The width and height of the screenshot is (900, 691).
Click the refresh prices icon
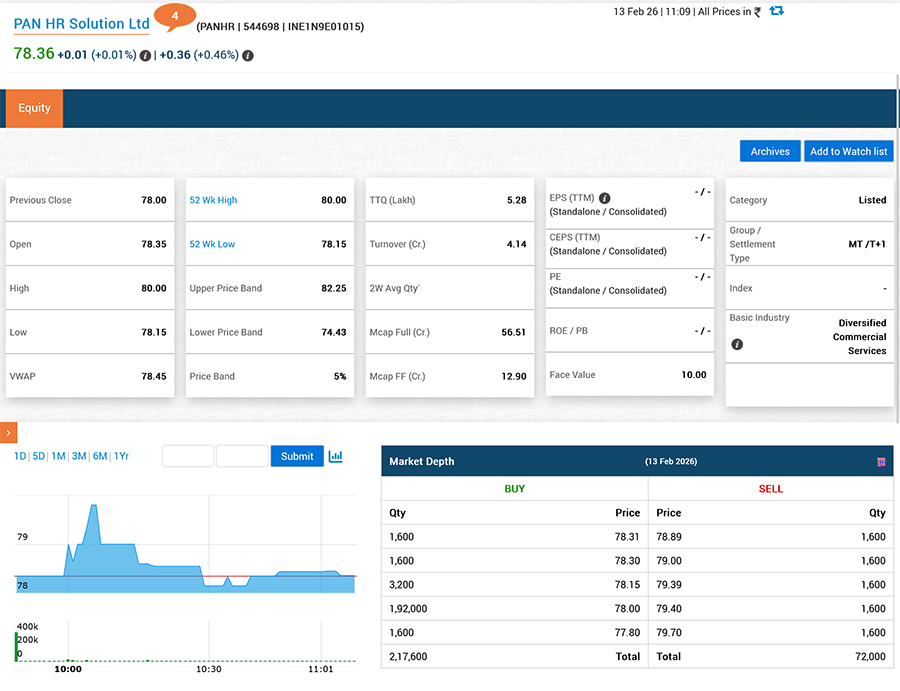coord(777,11)
